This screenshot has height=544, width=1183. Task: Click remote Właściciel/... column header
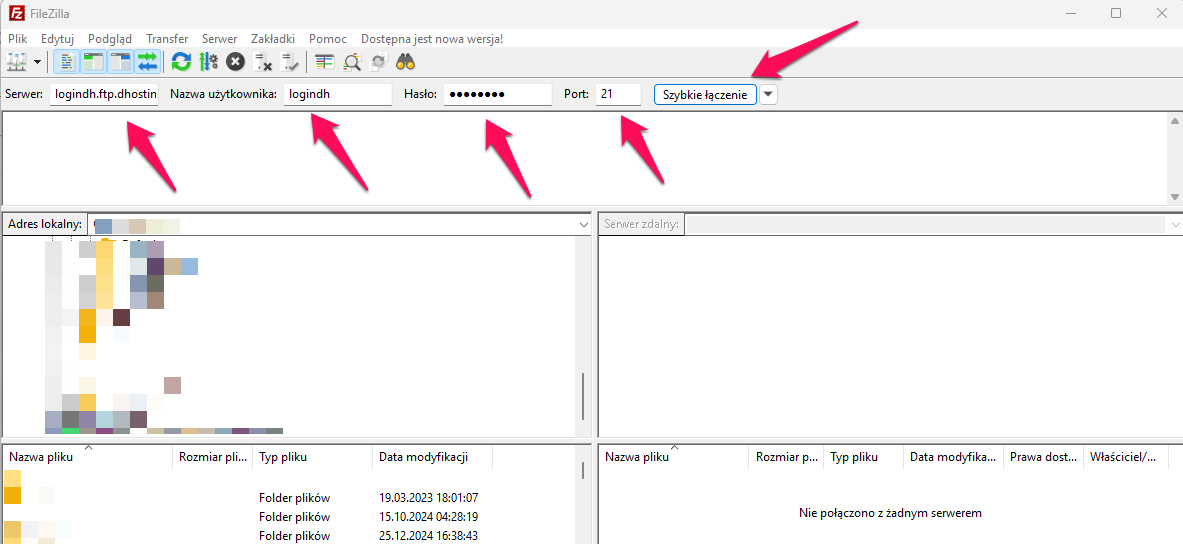click(x=1126, y=457)
